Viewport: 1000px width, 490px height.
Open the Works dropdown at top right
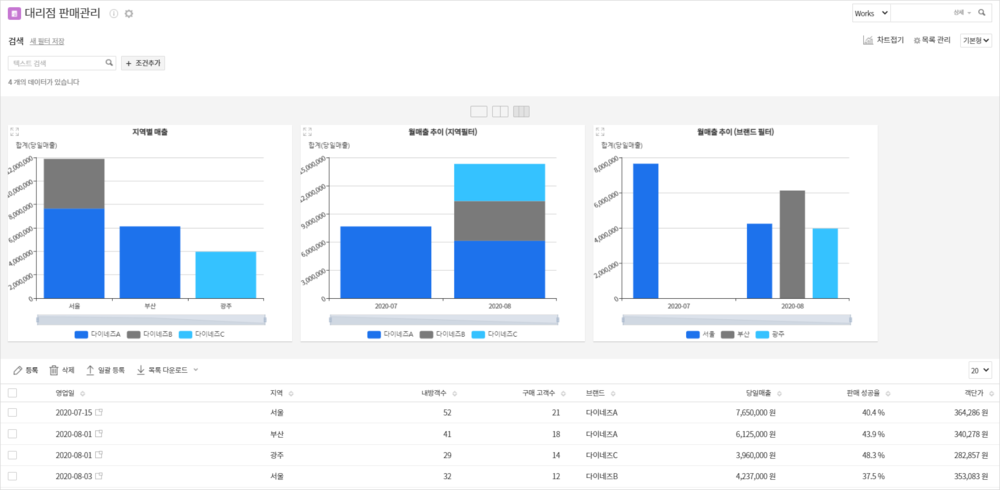point(871,13)
